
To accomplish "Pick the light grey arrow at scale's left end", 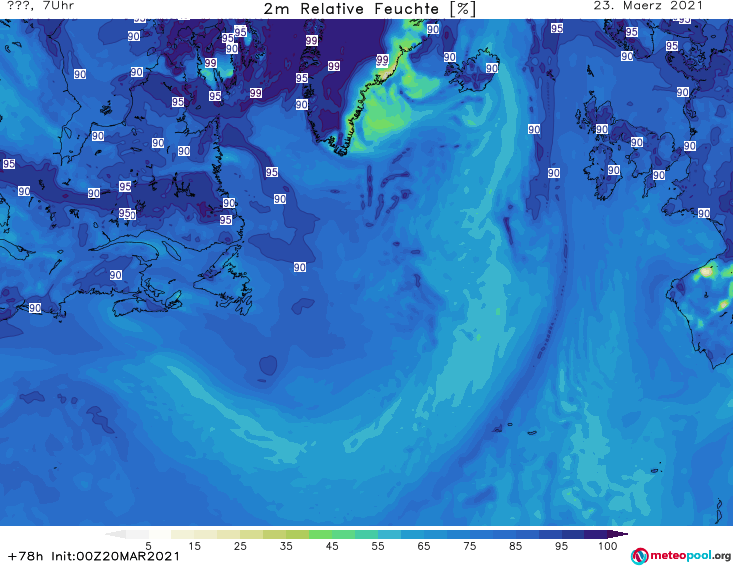I will coord(115,534).
